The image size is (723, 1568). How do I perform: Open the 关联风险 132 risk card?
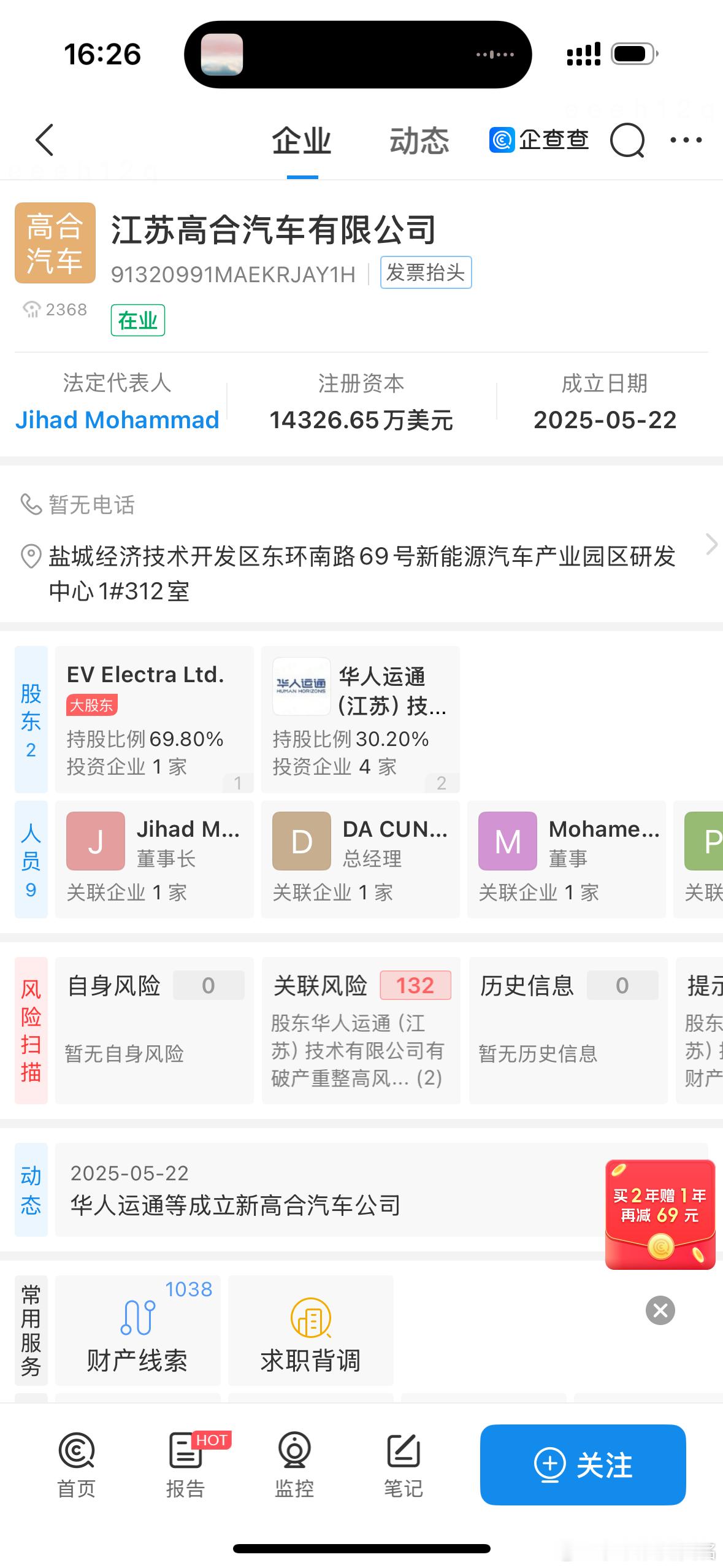point(361,1031)
